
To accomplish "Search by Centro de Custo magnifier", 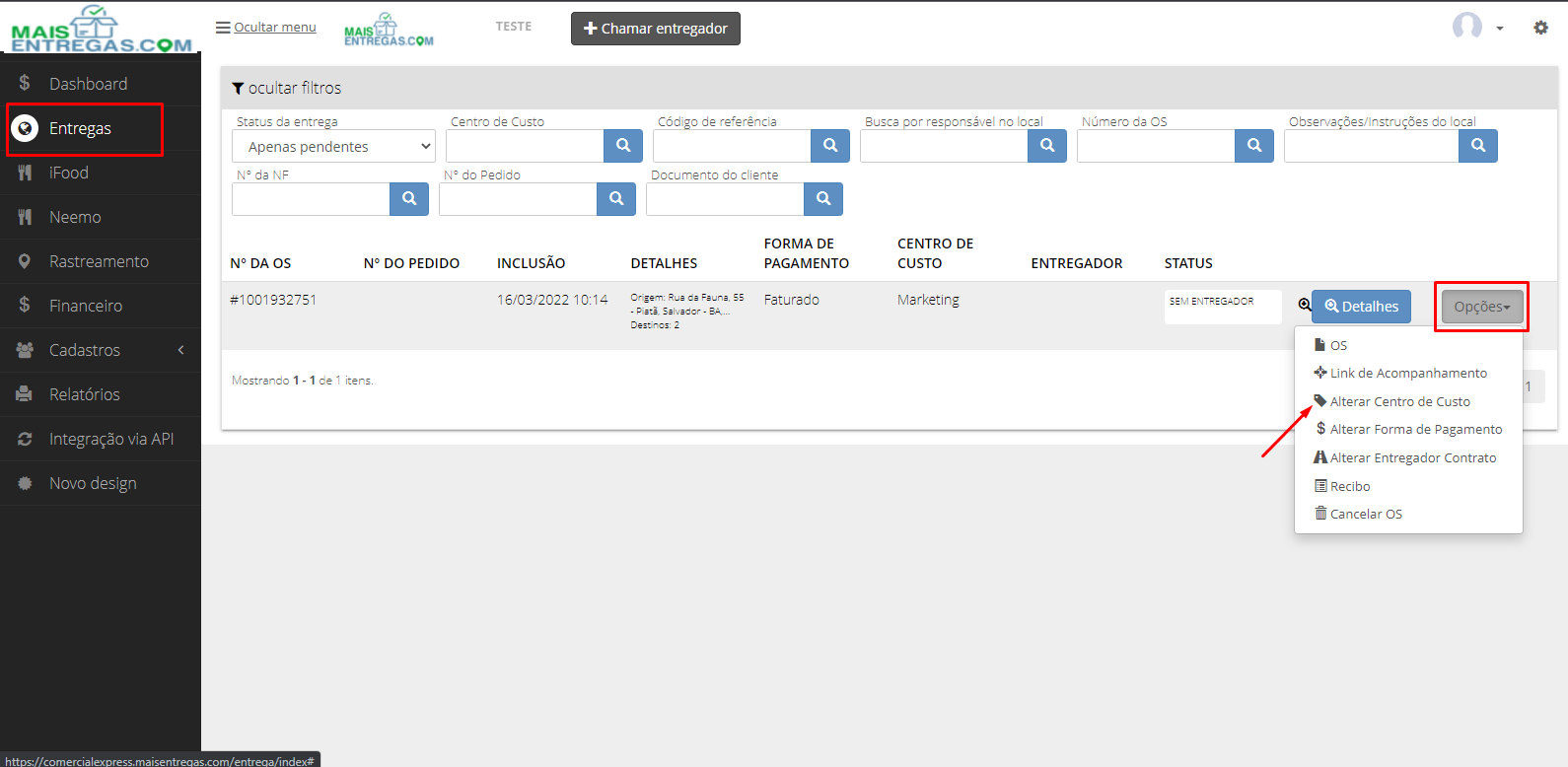I will click(623, 146).
